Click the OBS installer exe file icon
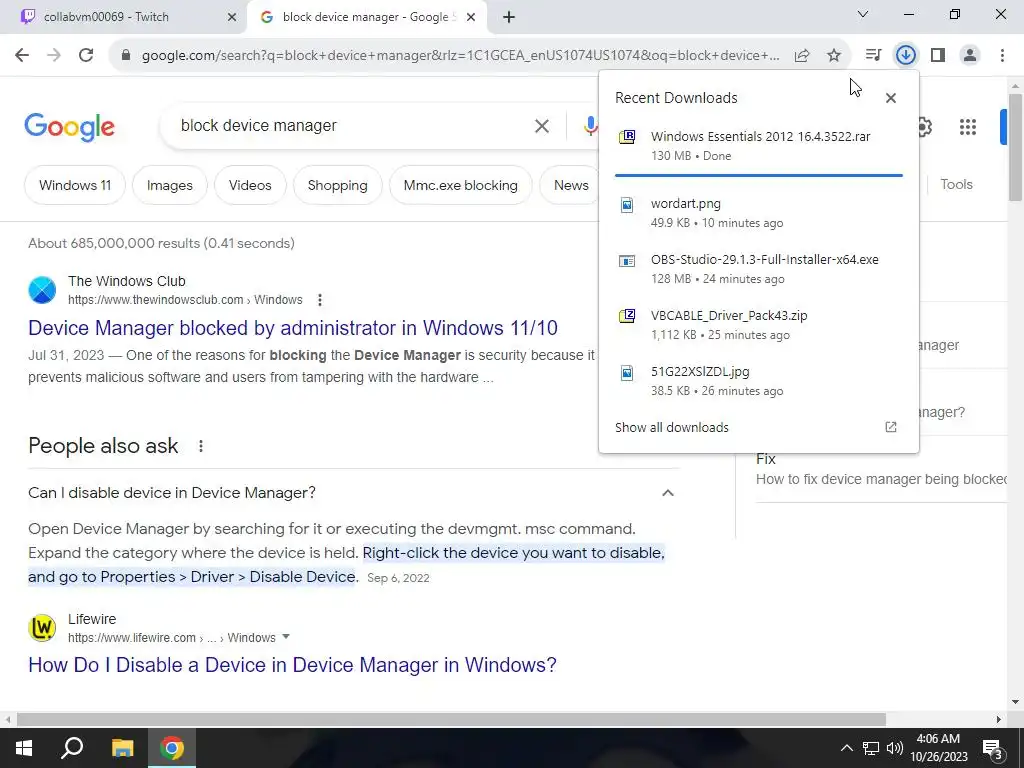 [627, 261]
